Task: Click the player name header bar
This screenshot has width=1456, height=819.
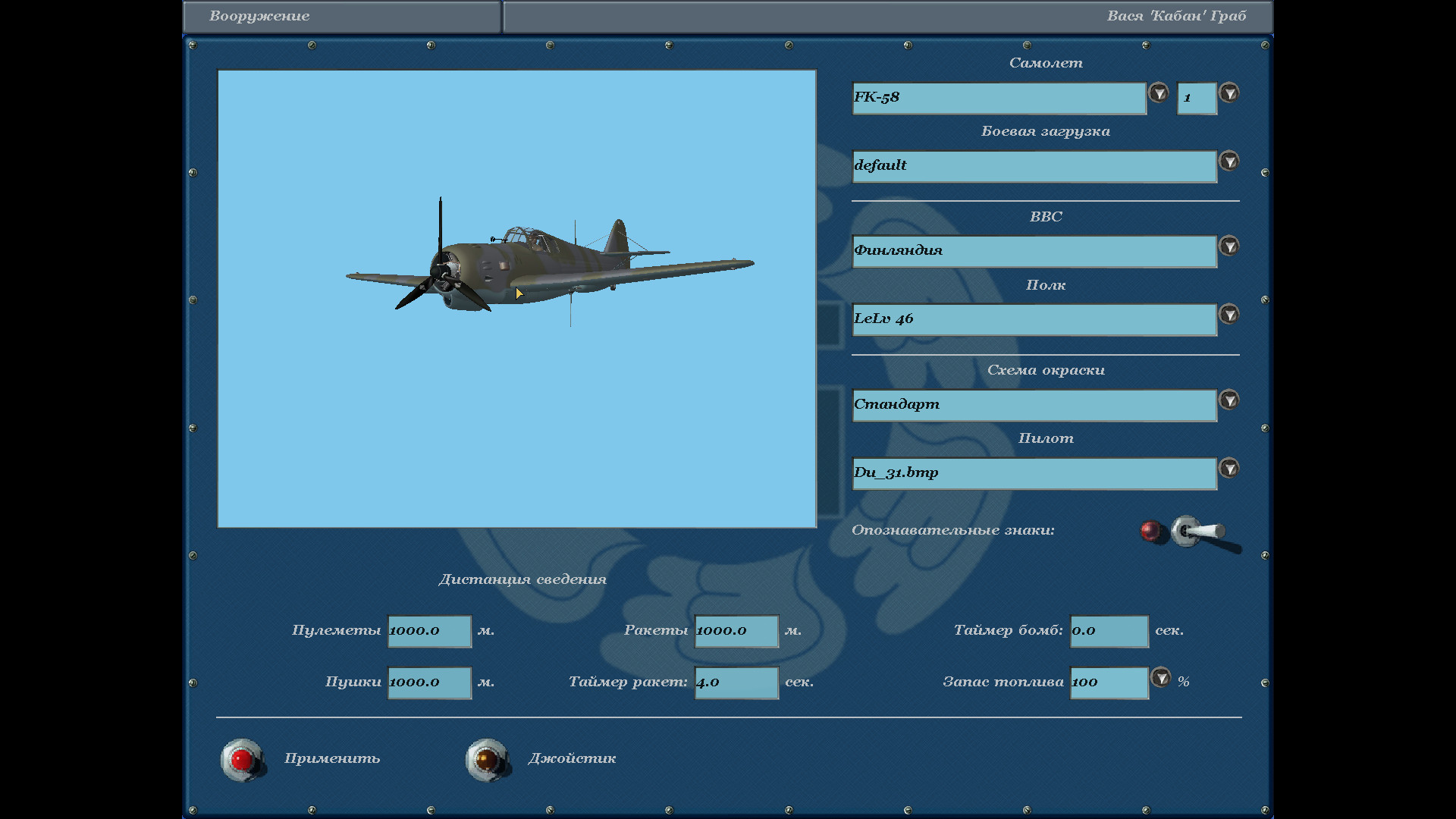Action: coord(887,16)
